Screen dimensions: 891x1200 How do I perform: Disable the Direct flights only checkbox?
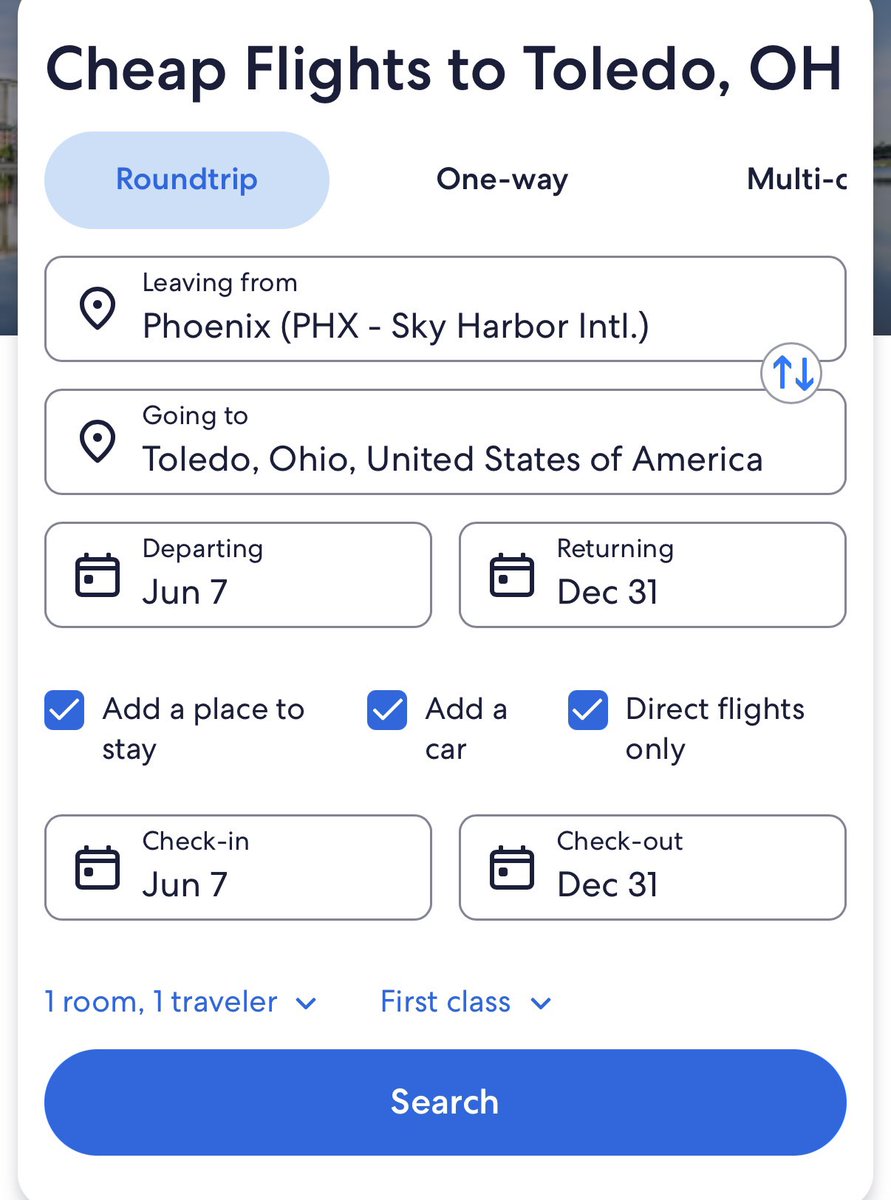pyautogui.click(x=588, y=710)
